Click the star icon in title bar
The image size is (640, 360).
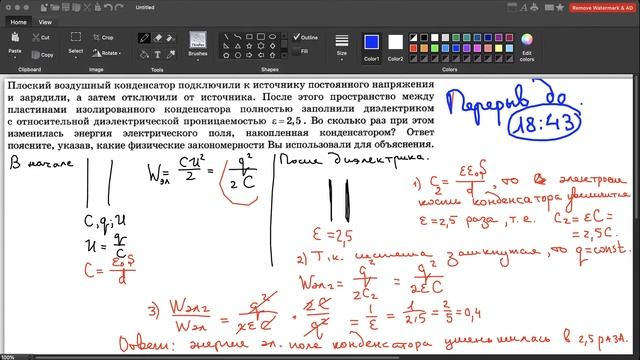[x=560, y=7]
